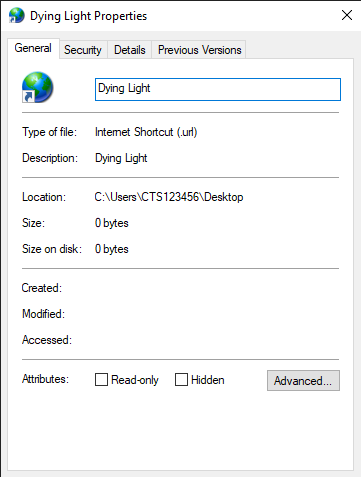Click the globe icon in title bar
The height and width of the screenshot is (477, 361).
pos(17,15)
